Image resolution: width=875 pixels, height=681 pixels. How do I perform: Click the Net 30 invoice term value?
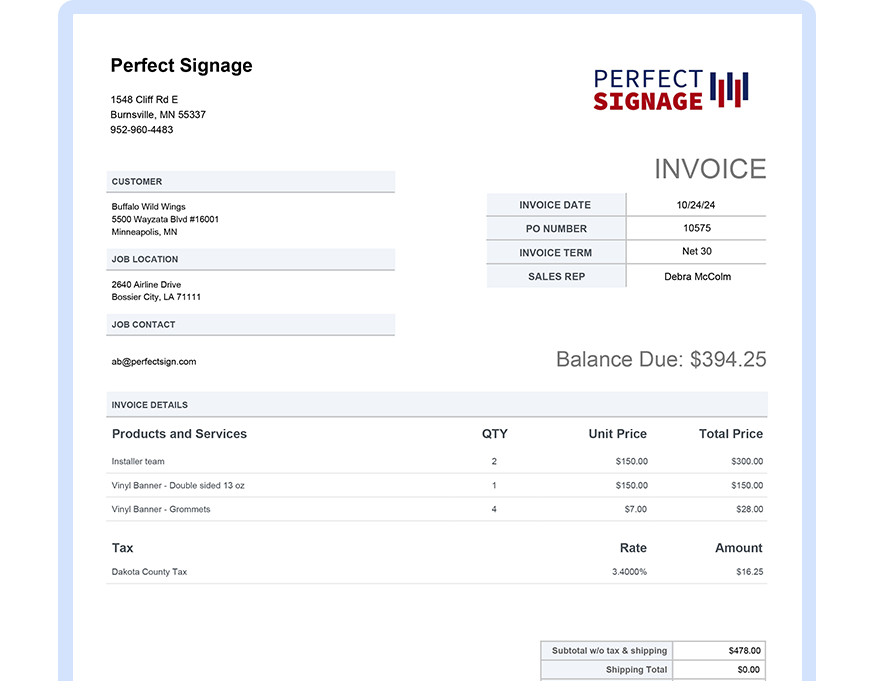(697, 251)
